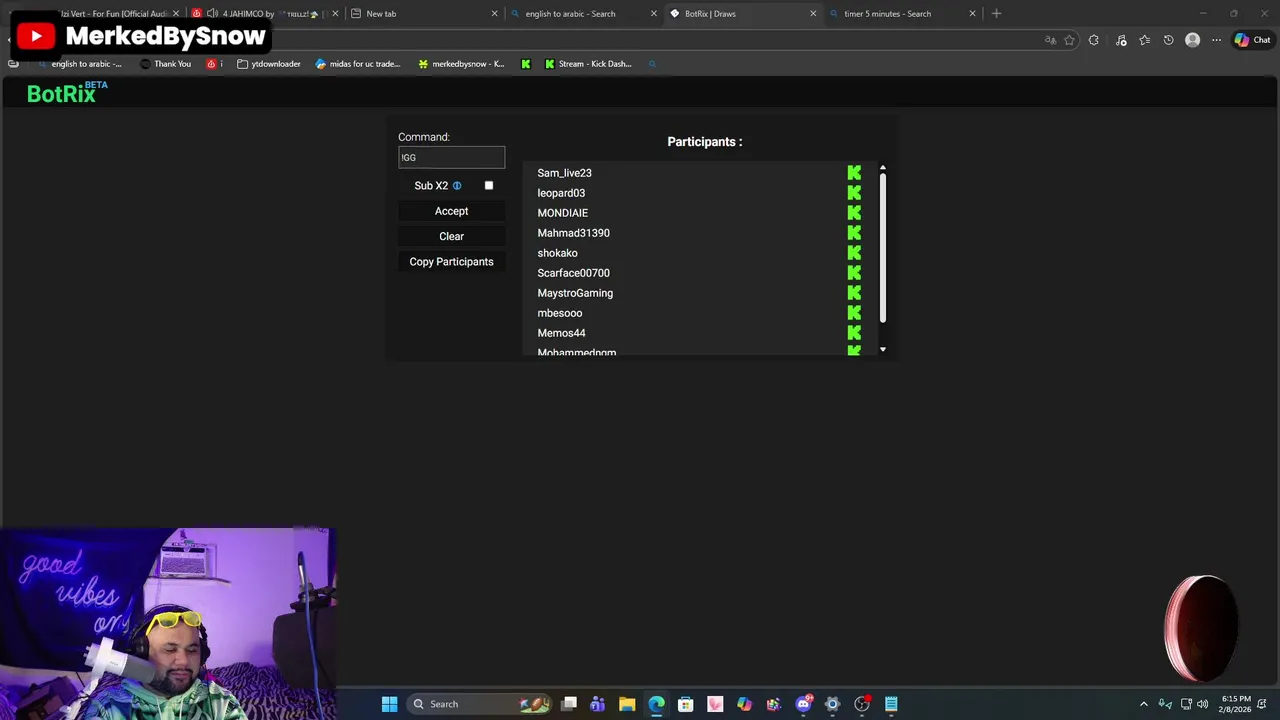The width and height of the screenshot is (1280, 720).
Task: Open the Thank You bookmark
Action: pyautogui.click(x=165, y=64)
